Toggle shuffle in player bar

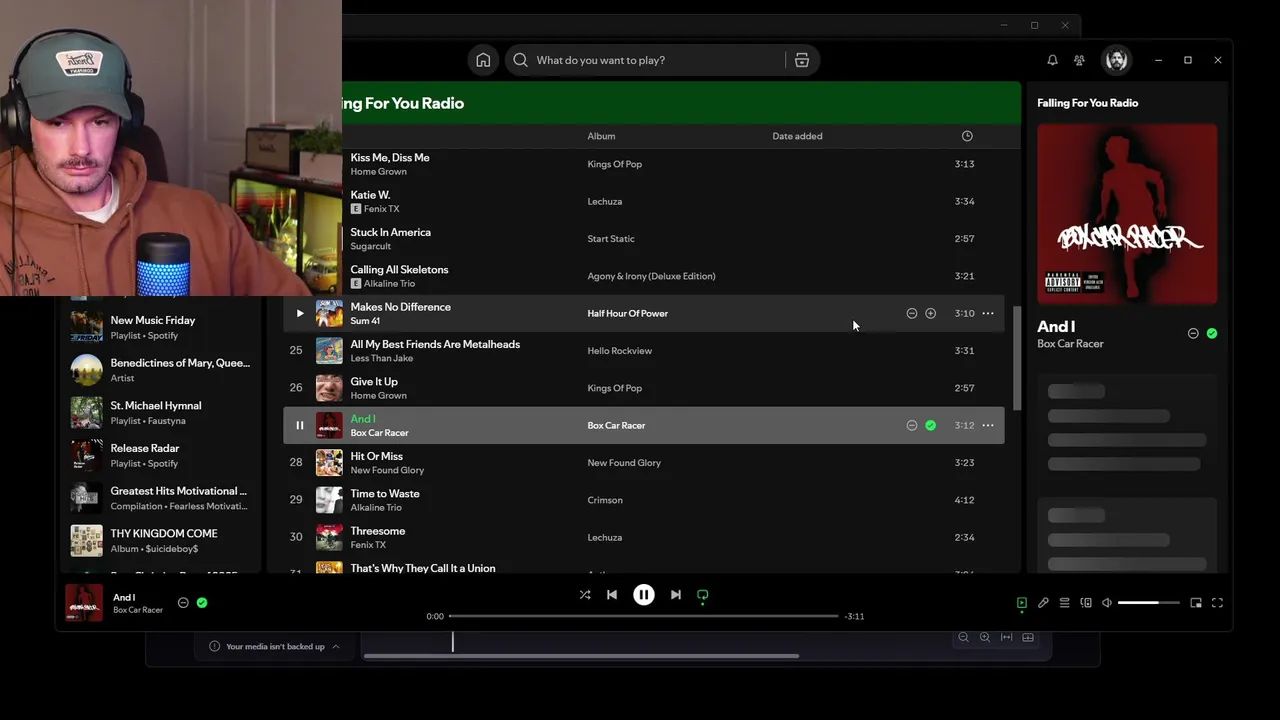point(584,595)
